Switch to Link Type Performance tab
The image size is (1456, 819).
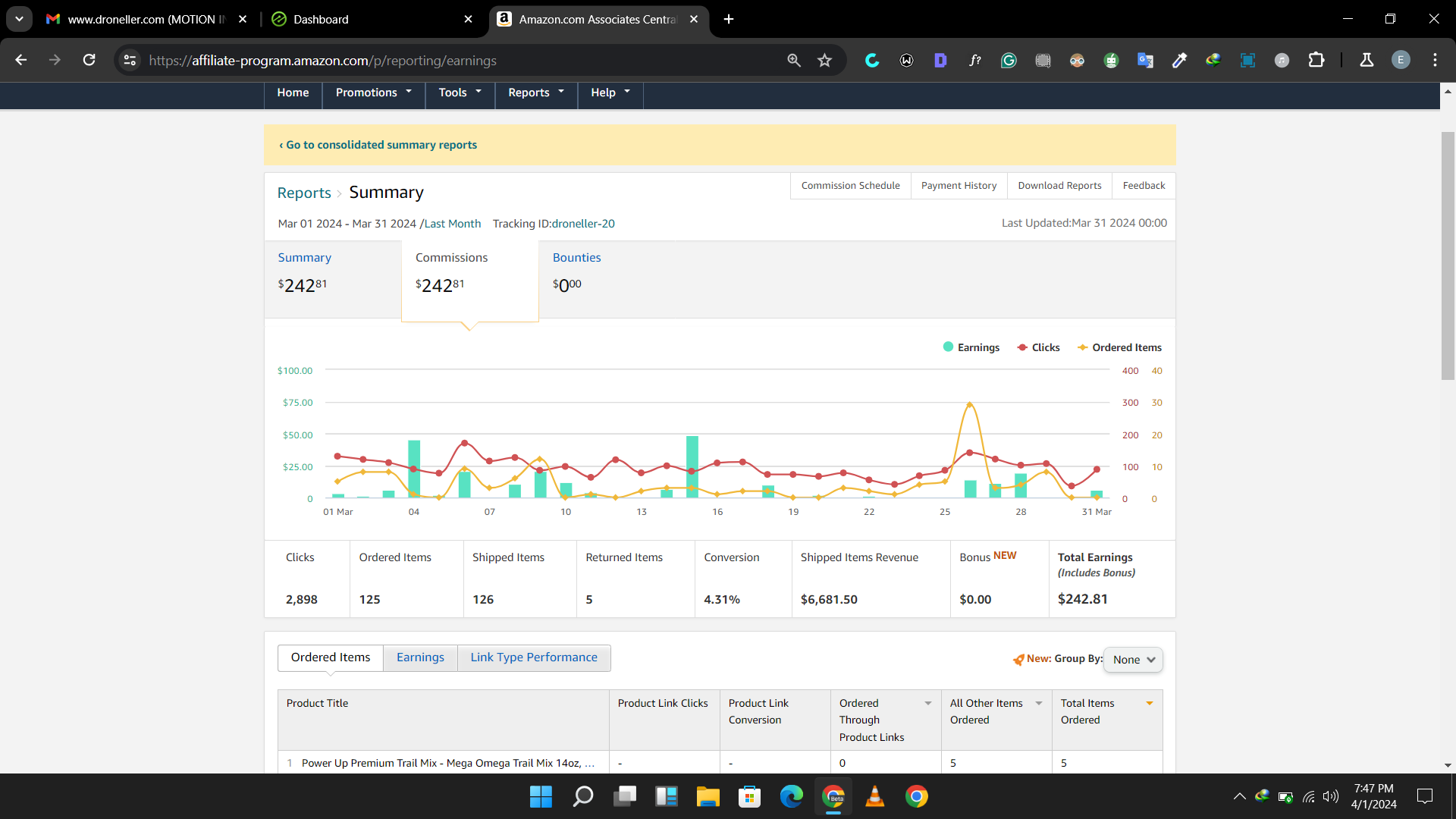click(534, 657)
